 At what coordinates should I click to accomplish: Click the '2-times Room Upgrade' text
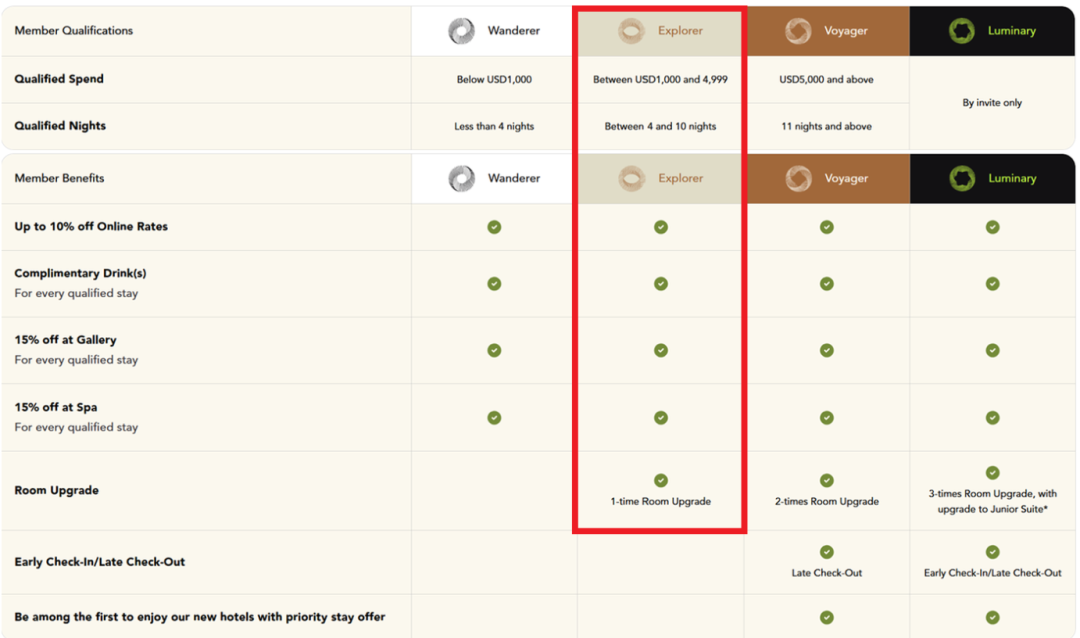point(827,502)
